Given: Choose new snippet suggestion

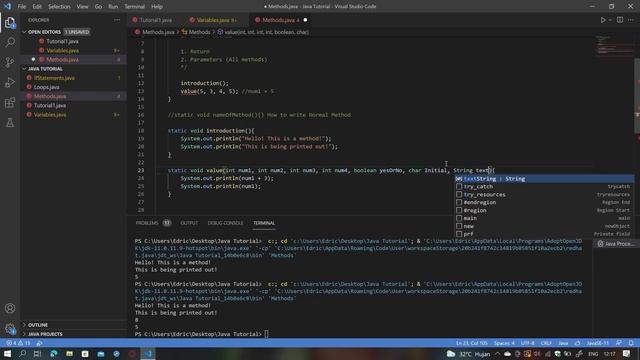Looking at the screenshot, I should pyautogui.click(x=544, y=226).
